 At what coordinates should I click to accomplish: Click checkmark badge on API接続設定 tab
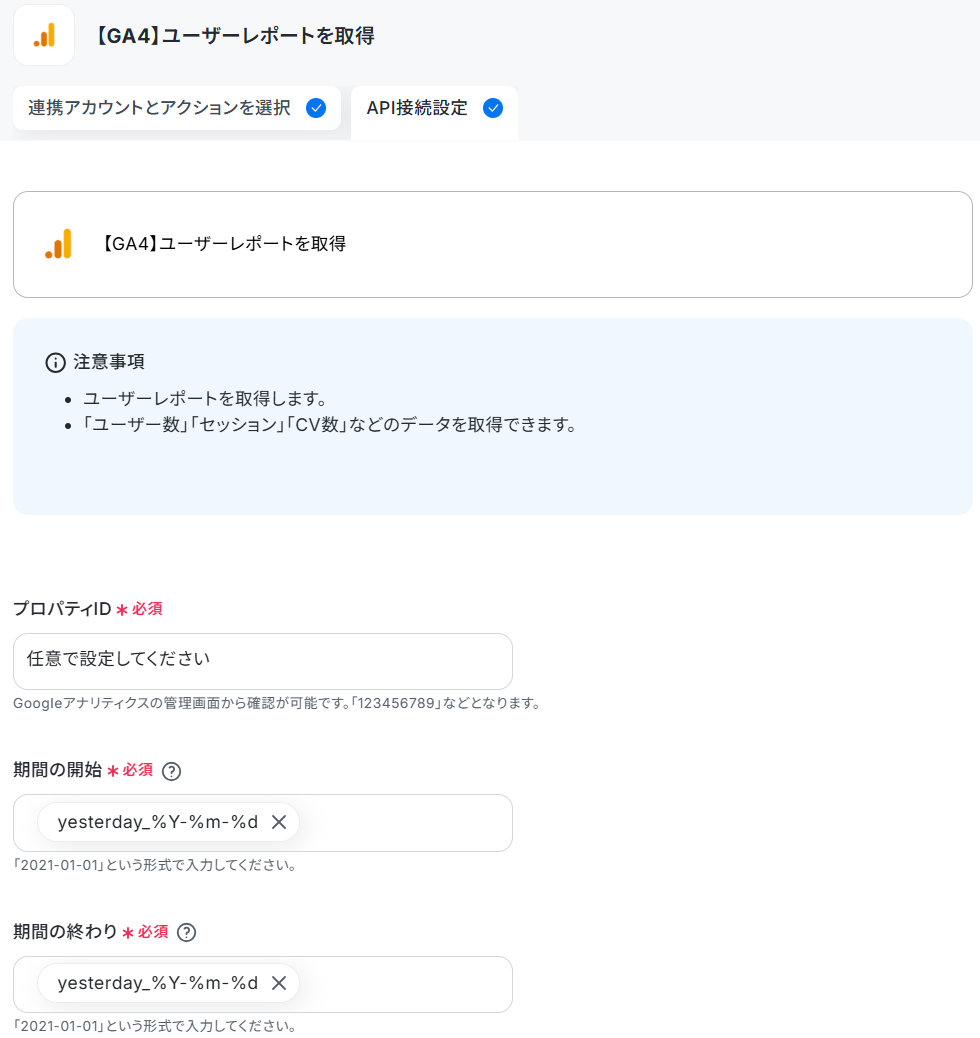coord(493,108)
